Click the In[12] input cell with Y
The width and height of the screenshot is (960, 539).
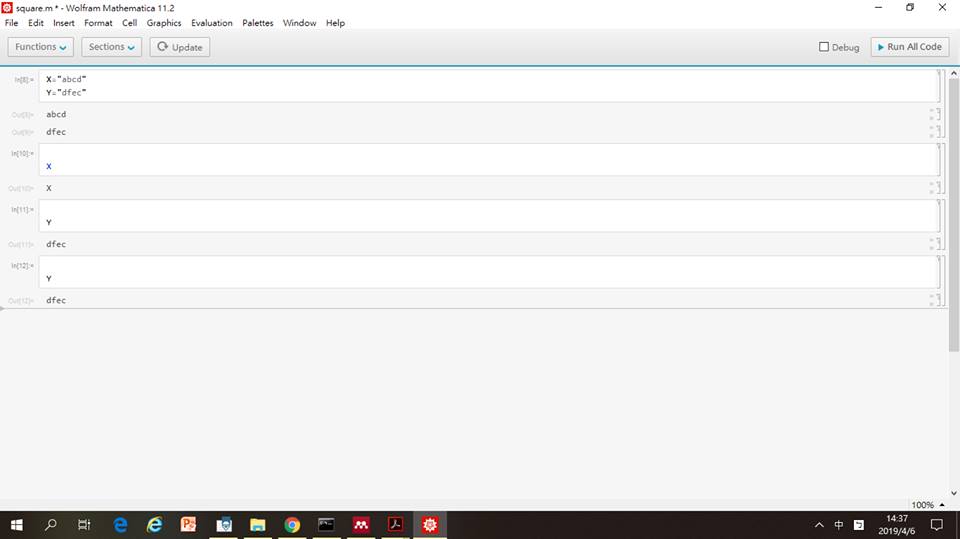(489, 272)
